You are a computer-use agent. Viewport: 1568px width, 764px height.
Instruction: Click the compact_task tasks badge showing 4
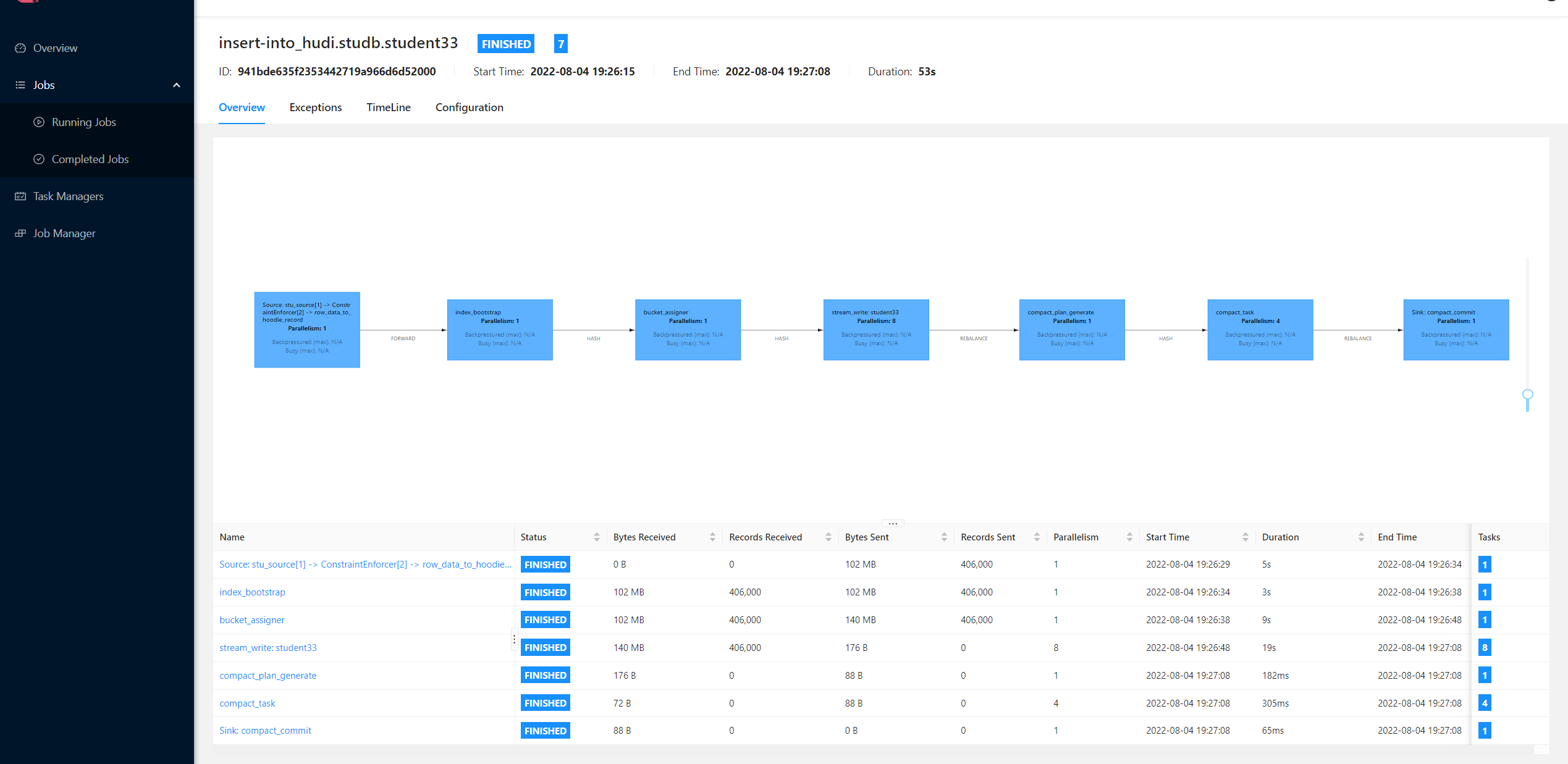point(1484,703)
